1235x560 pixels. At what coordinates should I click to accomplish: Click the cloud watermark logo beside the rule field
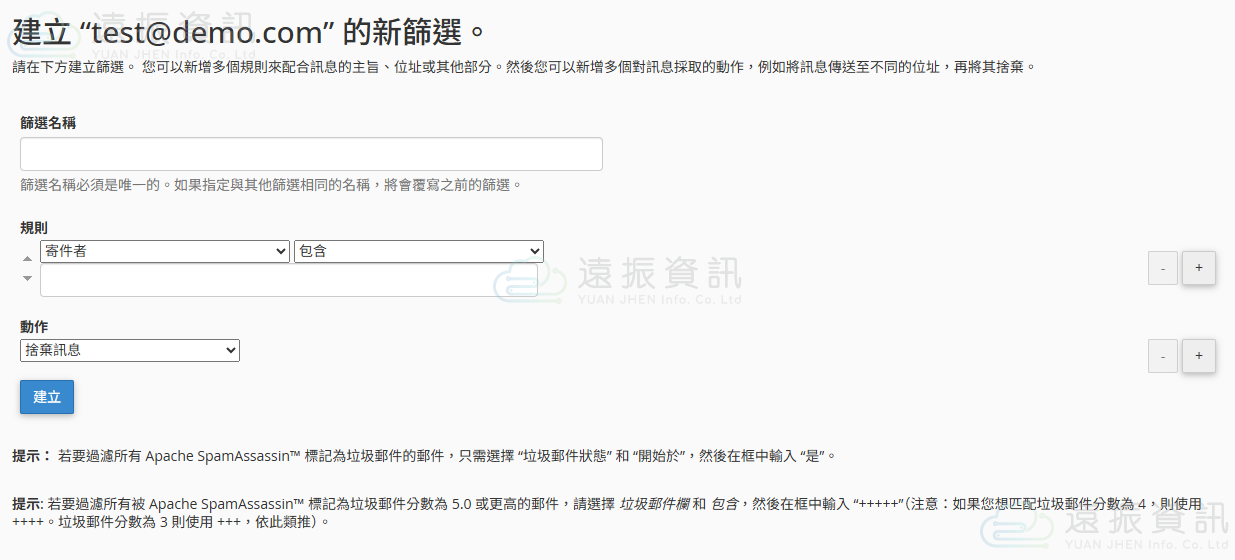coord(525,279)
